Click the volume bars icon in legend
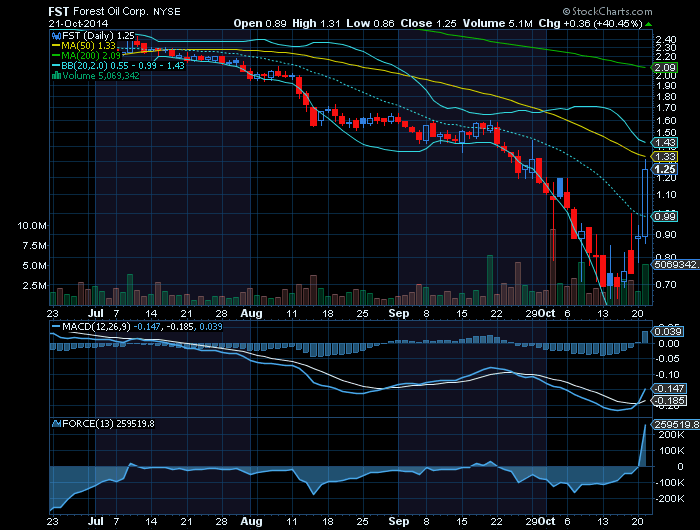Image resolution: width=700 pixels, height=530 pixels. [56, 75]
